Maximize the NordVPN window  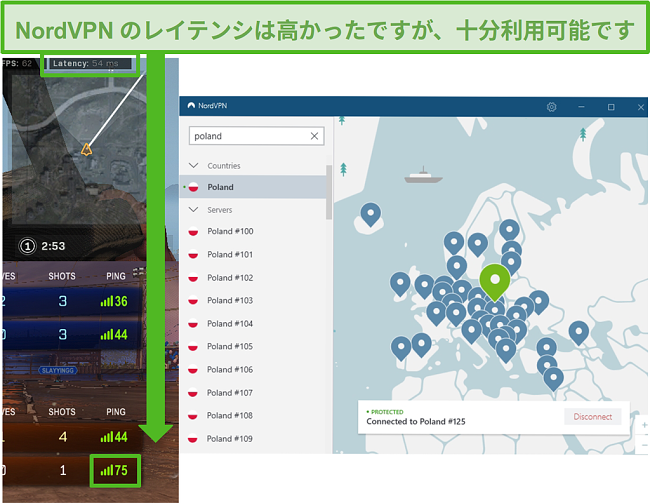pos(611,107)
